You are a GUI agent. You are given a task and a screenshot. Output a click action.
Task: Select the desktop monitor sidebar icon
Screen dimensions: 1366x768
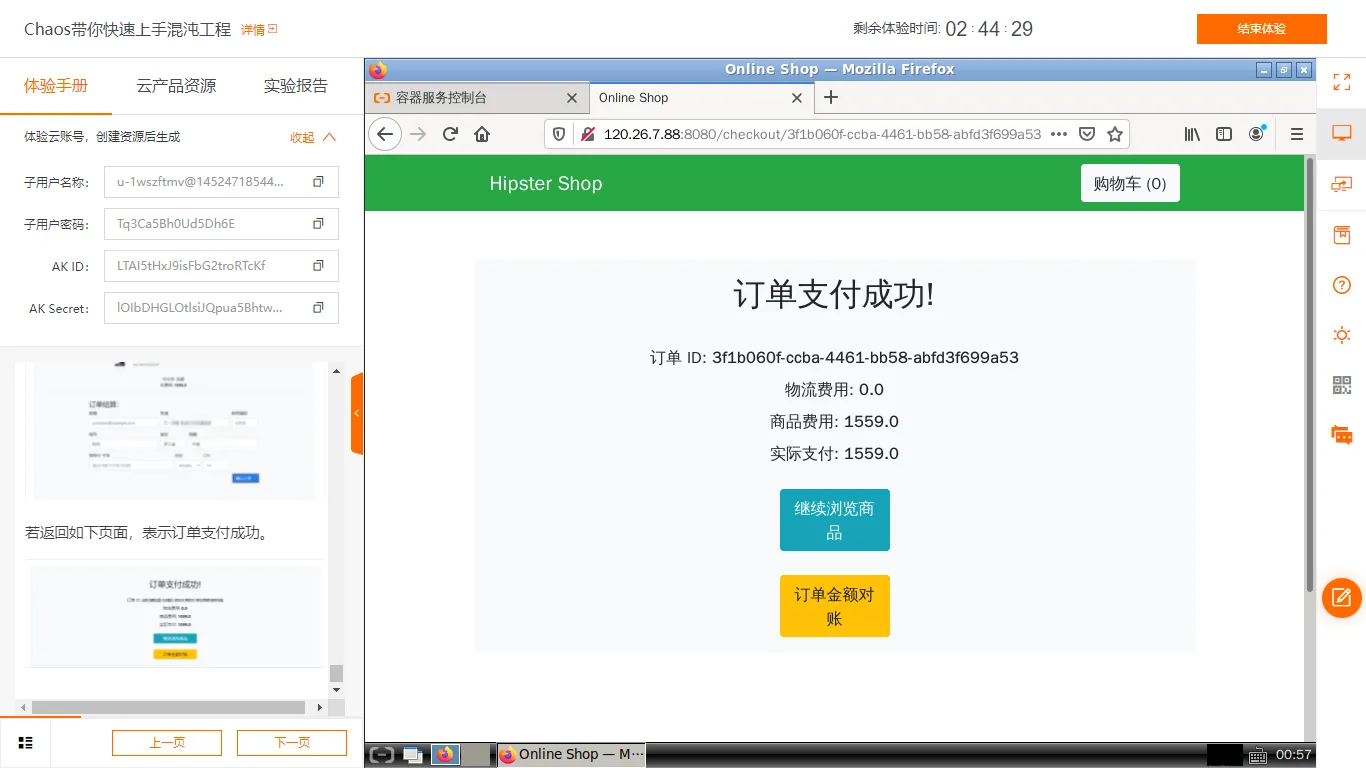click(x=1341, y=133)
